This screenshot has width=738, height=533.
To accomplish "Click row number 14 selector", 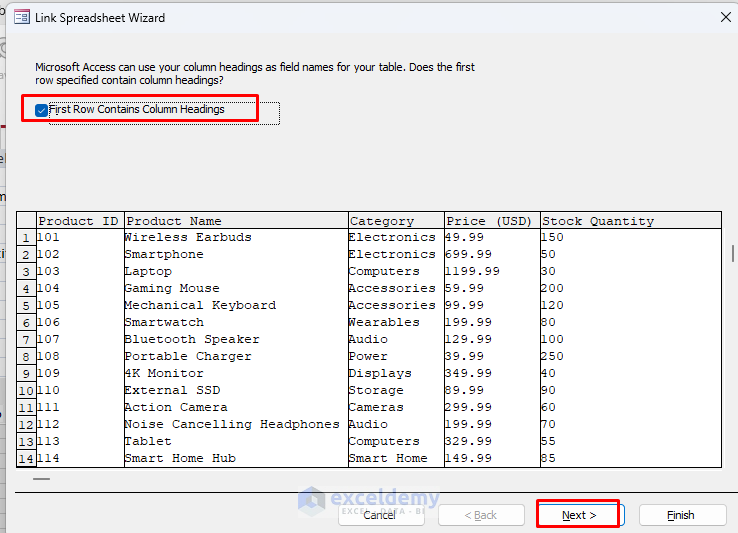I will click(x=26, y=458).
